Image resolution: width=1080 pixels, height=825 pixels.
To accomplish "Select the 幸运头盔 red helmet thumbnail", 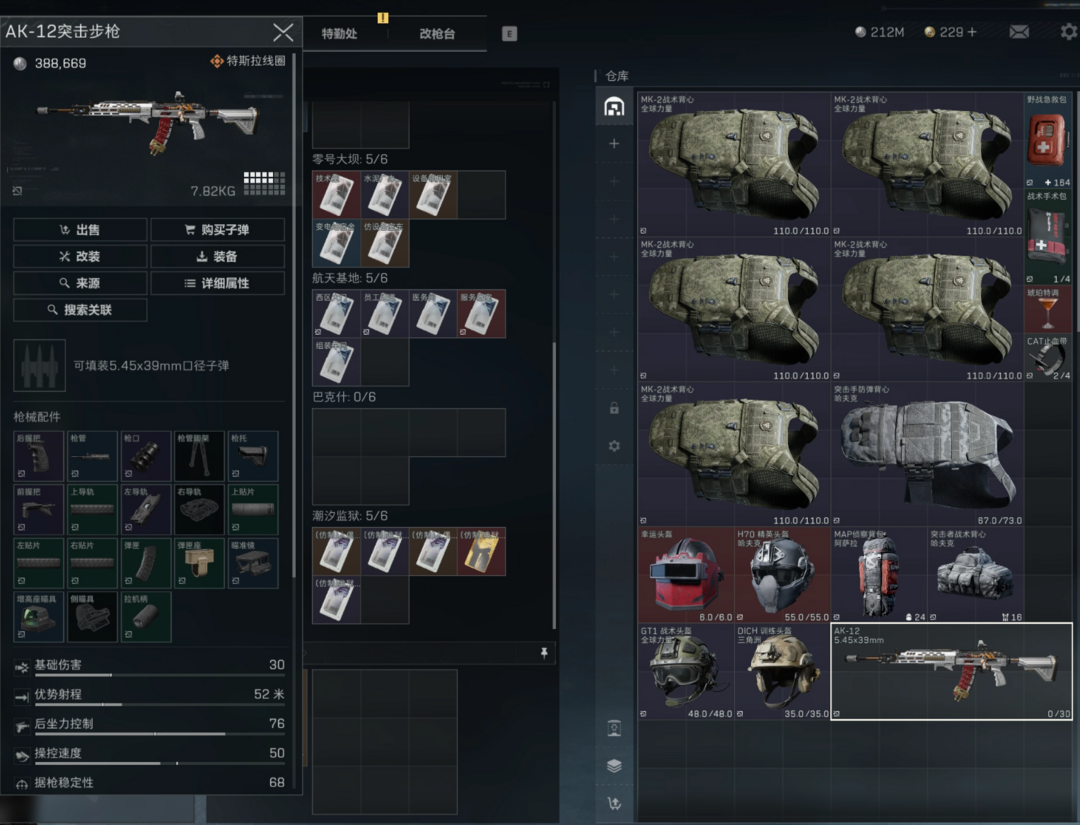I will 685,575.
